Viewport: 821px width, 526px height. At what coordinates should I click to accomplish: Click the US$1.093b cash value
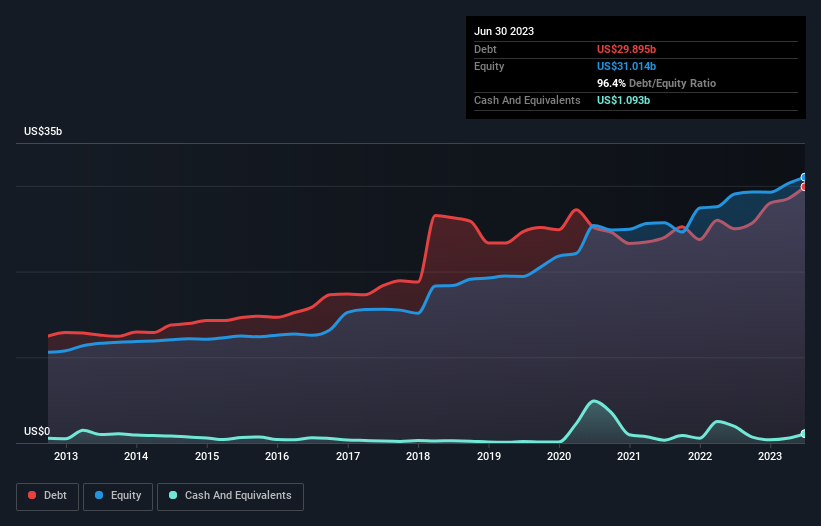[x=623, y=100]
